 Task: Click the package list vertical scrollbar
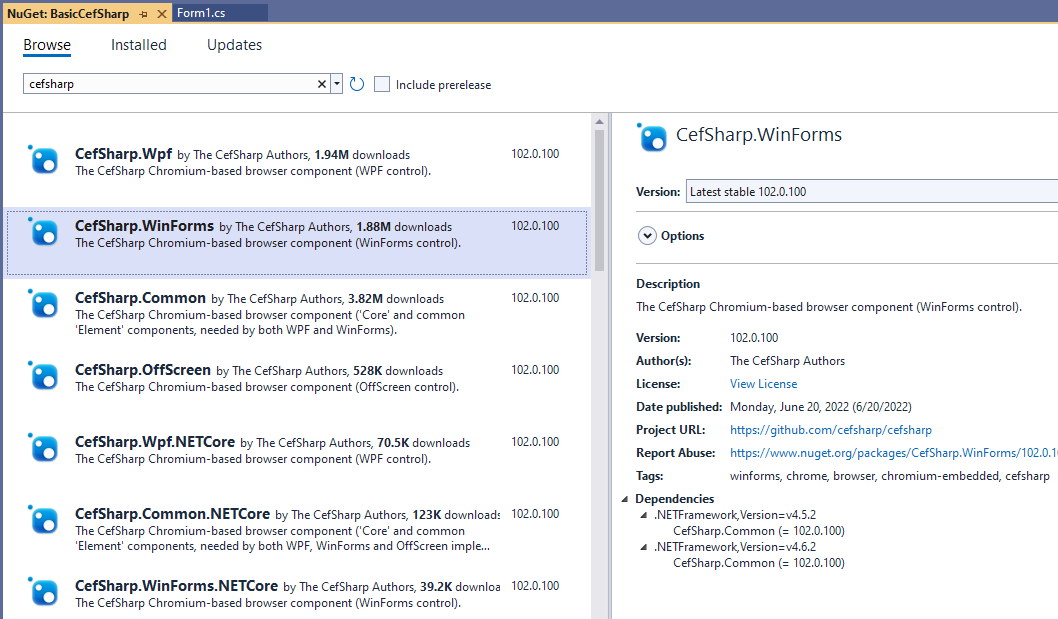click(599, 200)
